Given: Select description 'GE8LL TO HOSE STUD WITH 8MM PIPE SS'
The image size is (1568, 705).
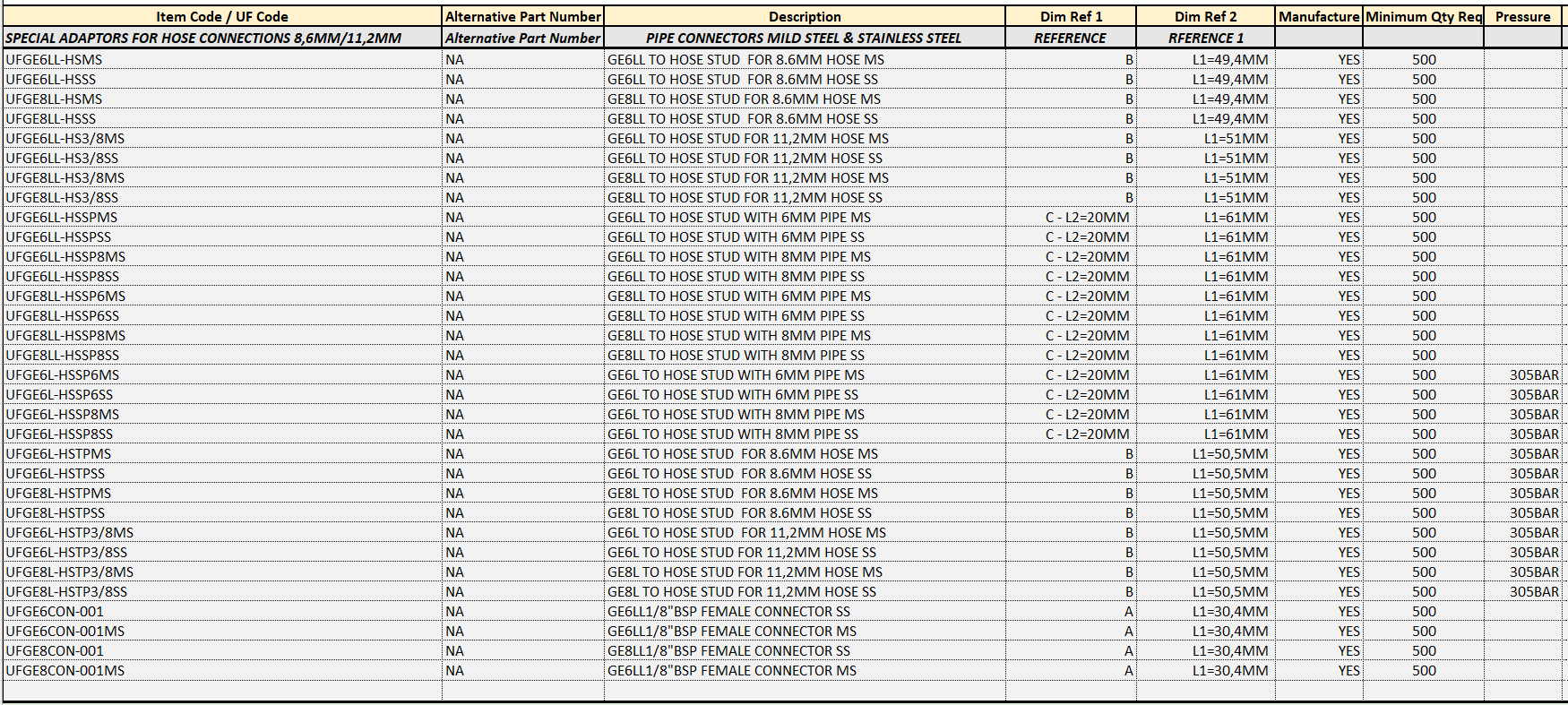Looking at the screenshot, I should pos(736,355).
